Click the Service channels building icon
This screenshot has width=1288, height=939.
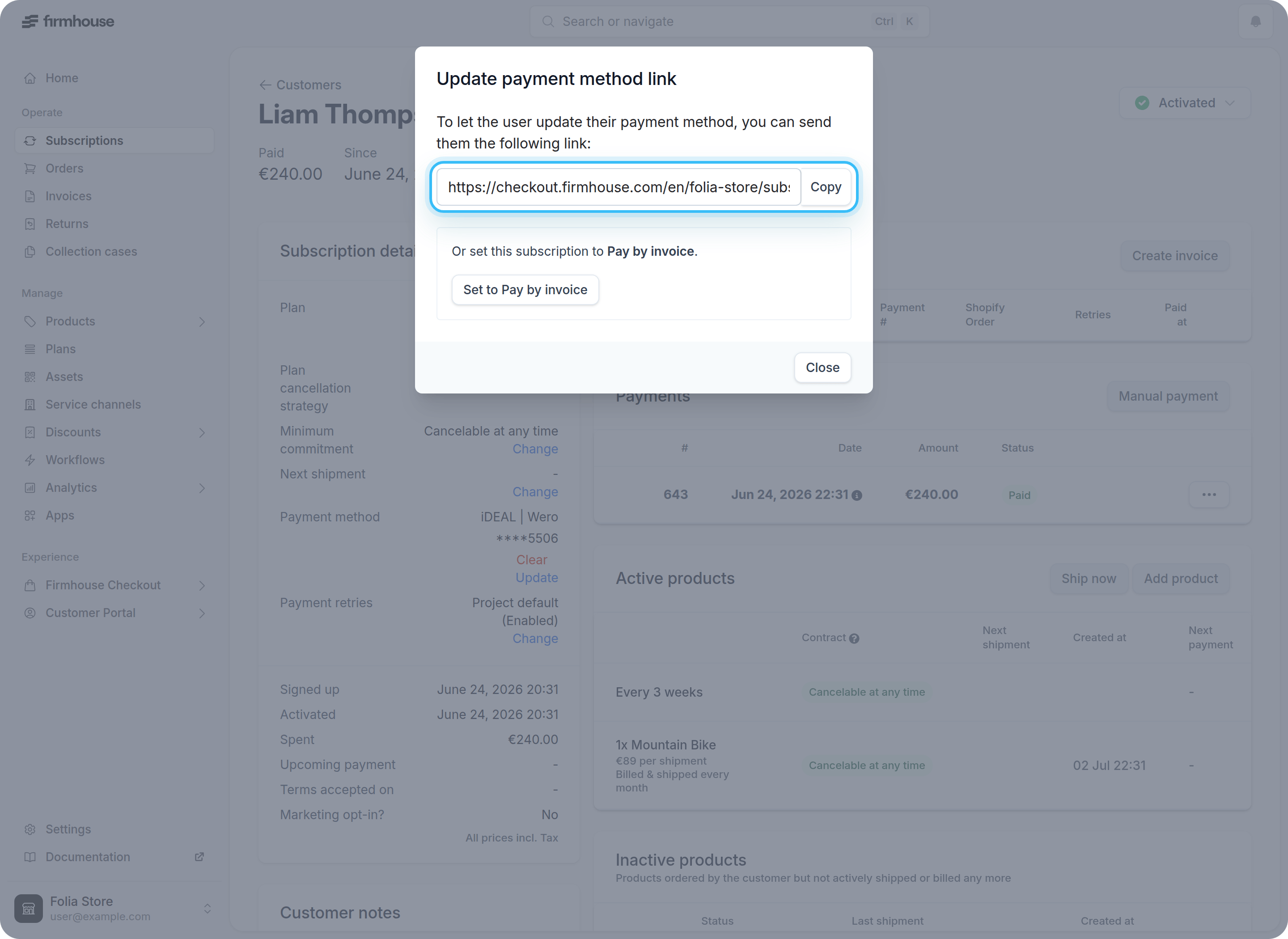click(30, 405)
